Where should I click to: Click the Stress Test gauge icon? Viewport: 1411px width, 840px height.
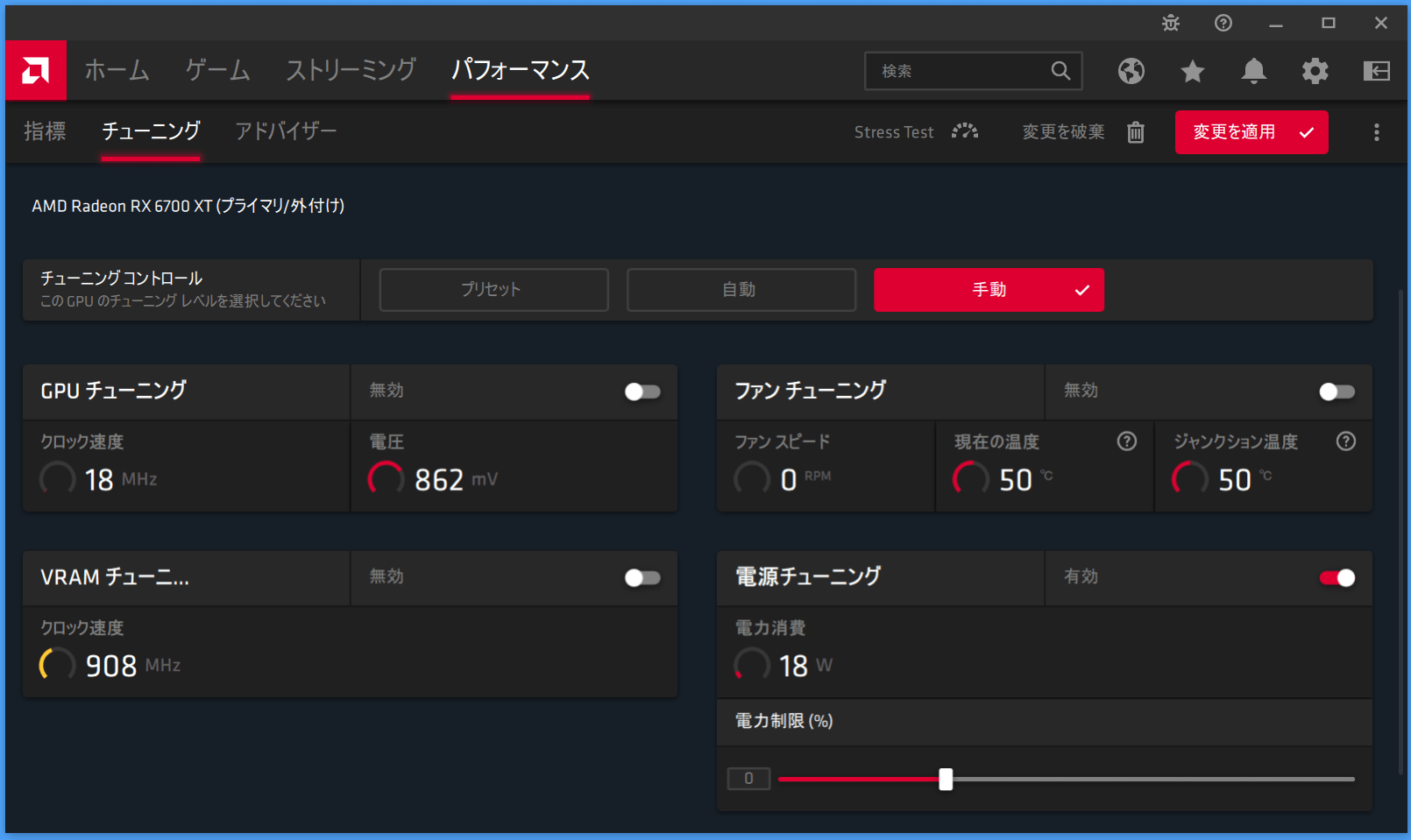965,131
